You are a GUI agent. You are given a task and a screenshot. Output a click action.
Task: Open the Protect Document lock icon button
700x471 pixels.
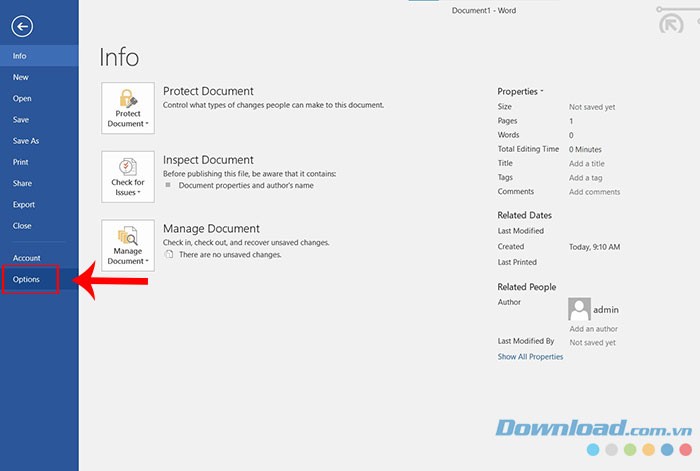click(x=128, y=108)
